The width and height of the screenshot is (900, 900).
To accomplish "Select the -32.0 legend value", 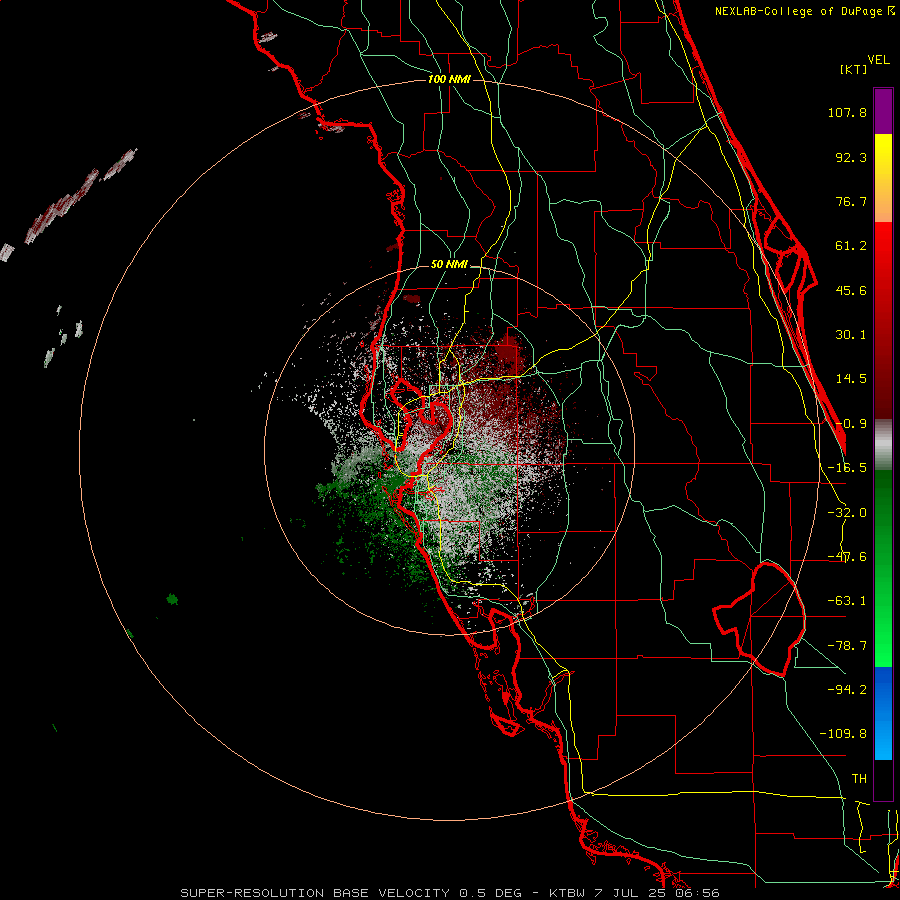I will tap(847, 513).
